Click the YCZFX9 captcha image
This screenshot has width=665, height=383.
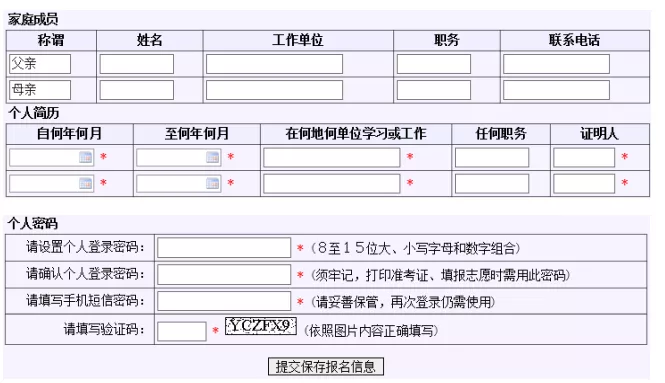260,326
